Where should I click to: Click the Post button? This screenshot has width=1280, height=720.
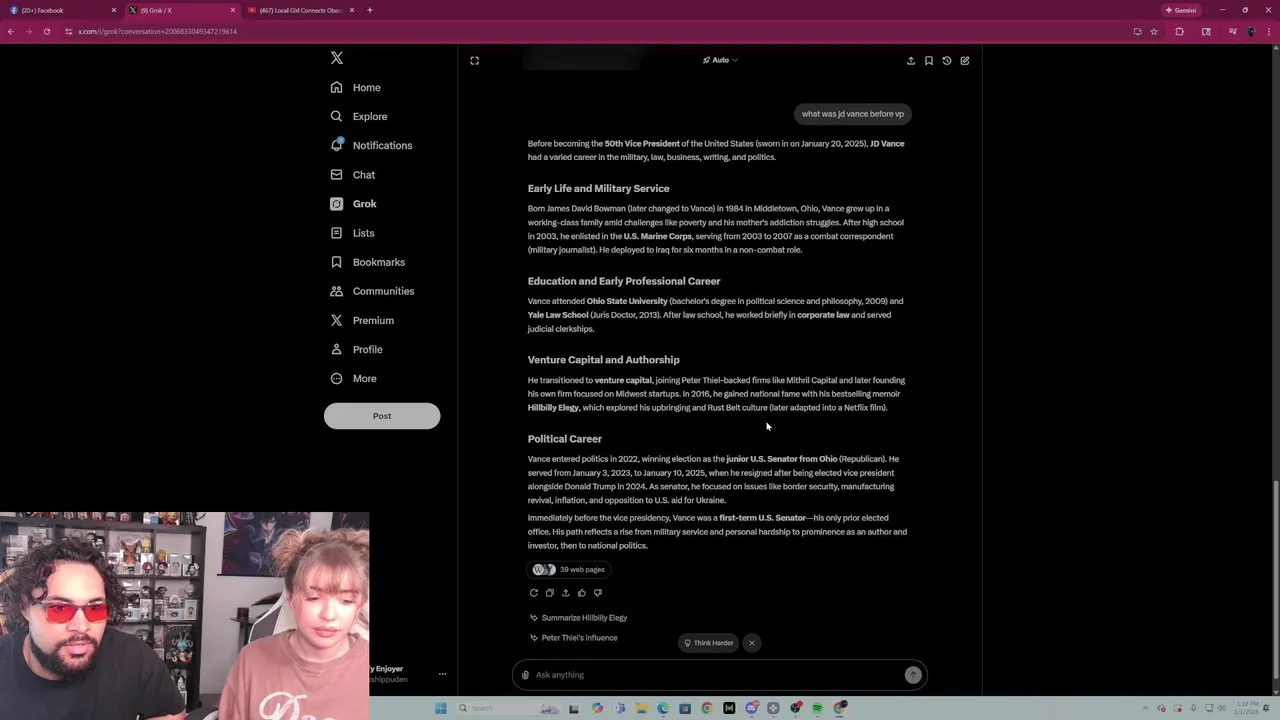coord(382,416)
